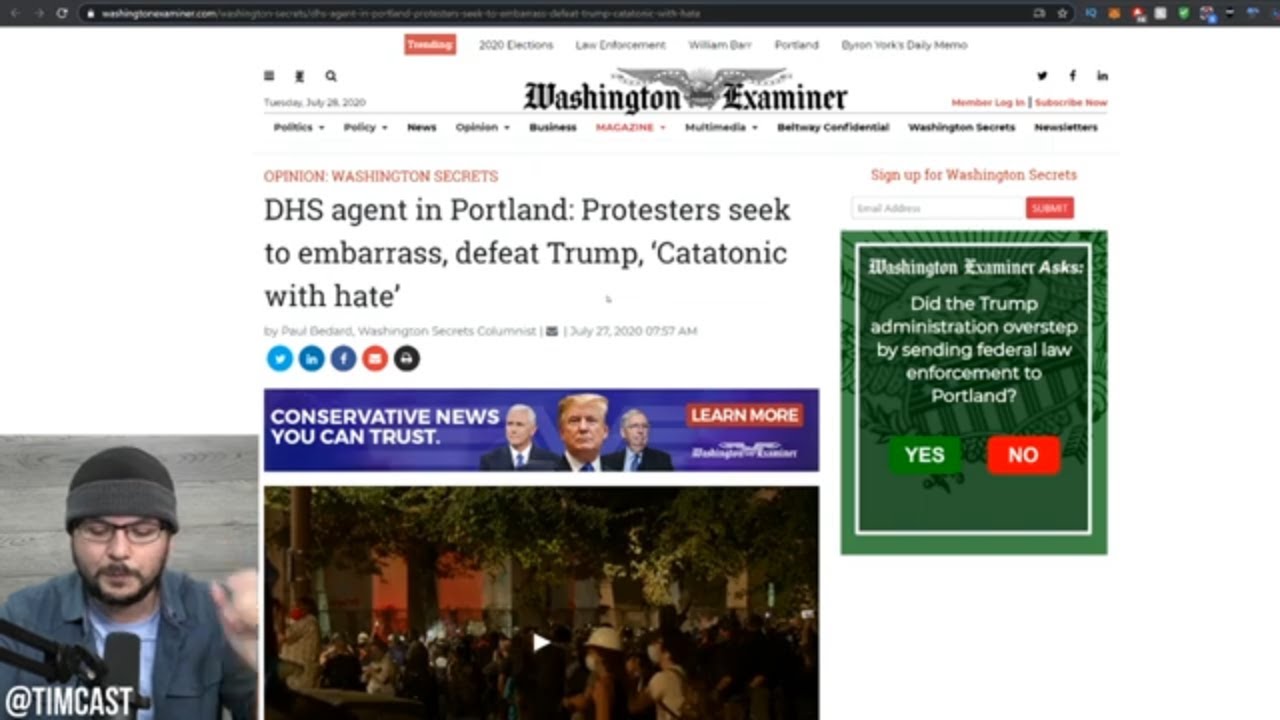
Task: Vote NO in the poll
Action: coord(1023,455)
